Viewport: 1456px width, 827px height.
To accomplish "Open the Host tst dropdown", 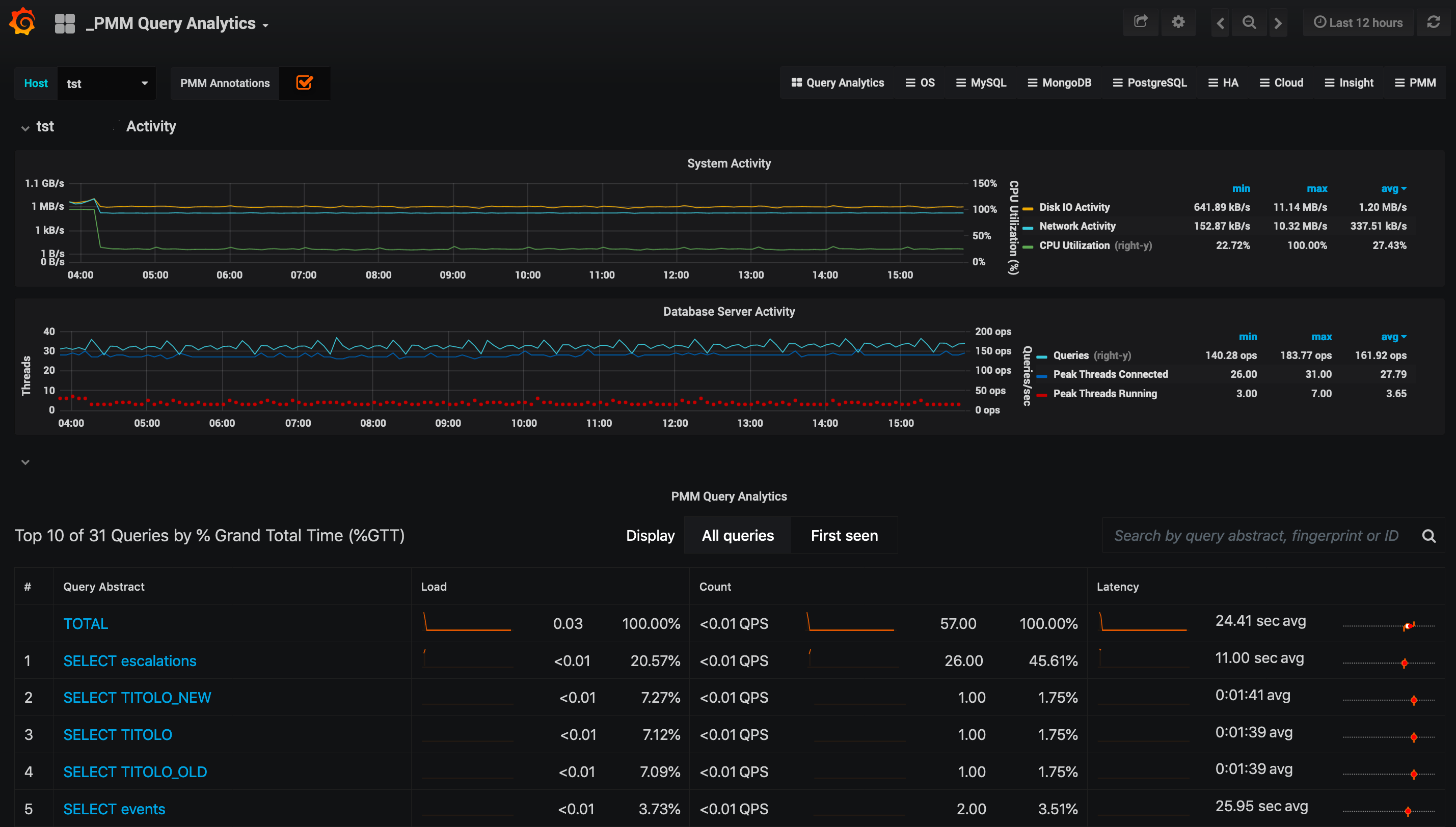I will 107,84.
